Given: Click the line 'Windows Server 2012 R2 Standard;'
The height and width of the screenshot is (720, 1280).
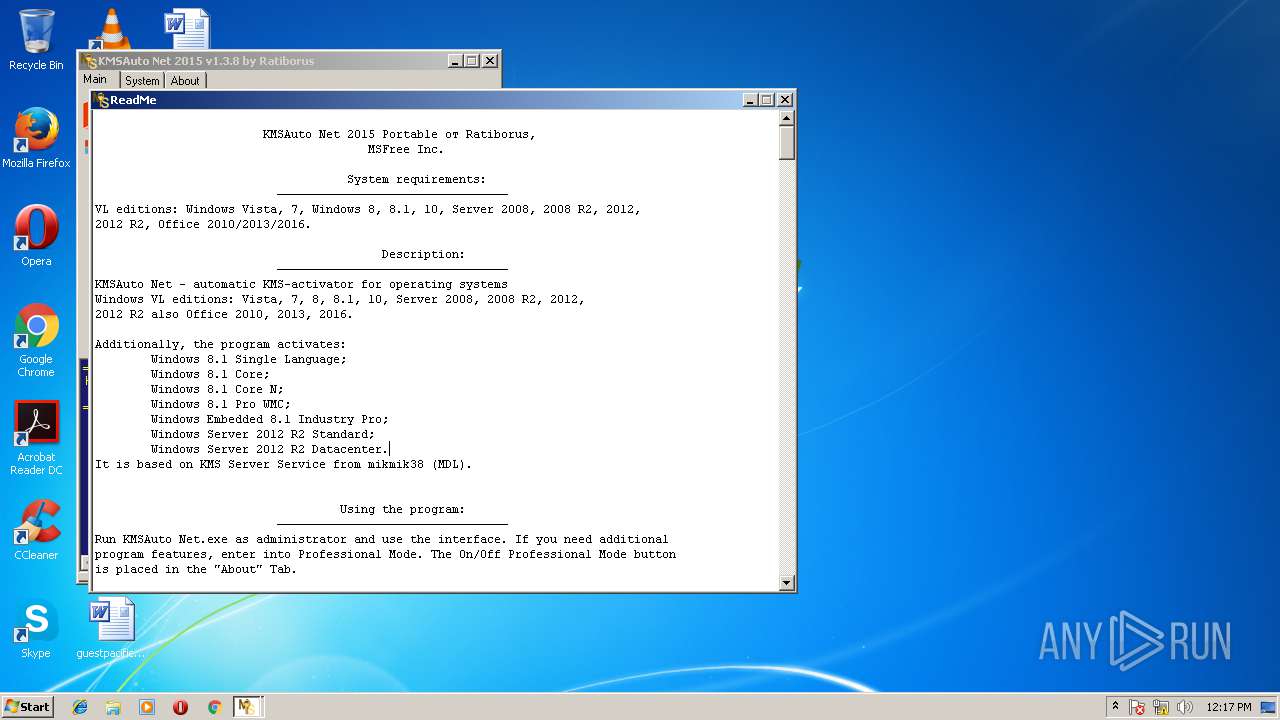Looking at the screenshot, I should [263, 434].
